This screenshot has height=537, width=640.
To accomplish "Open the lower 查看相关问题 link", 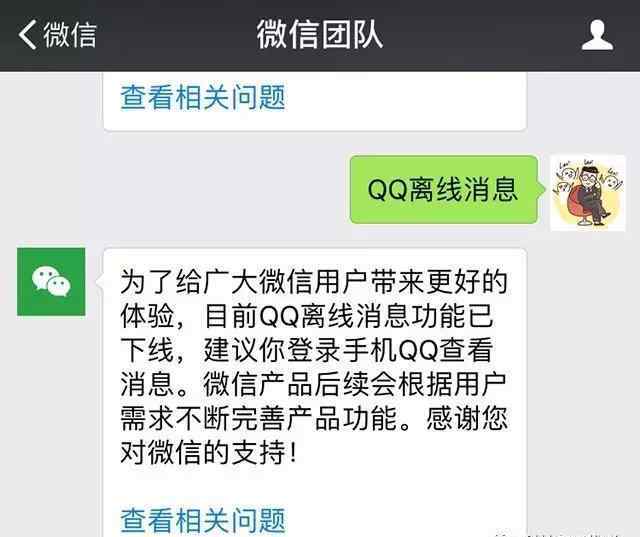I will coord(203,520).
